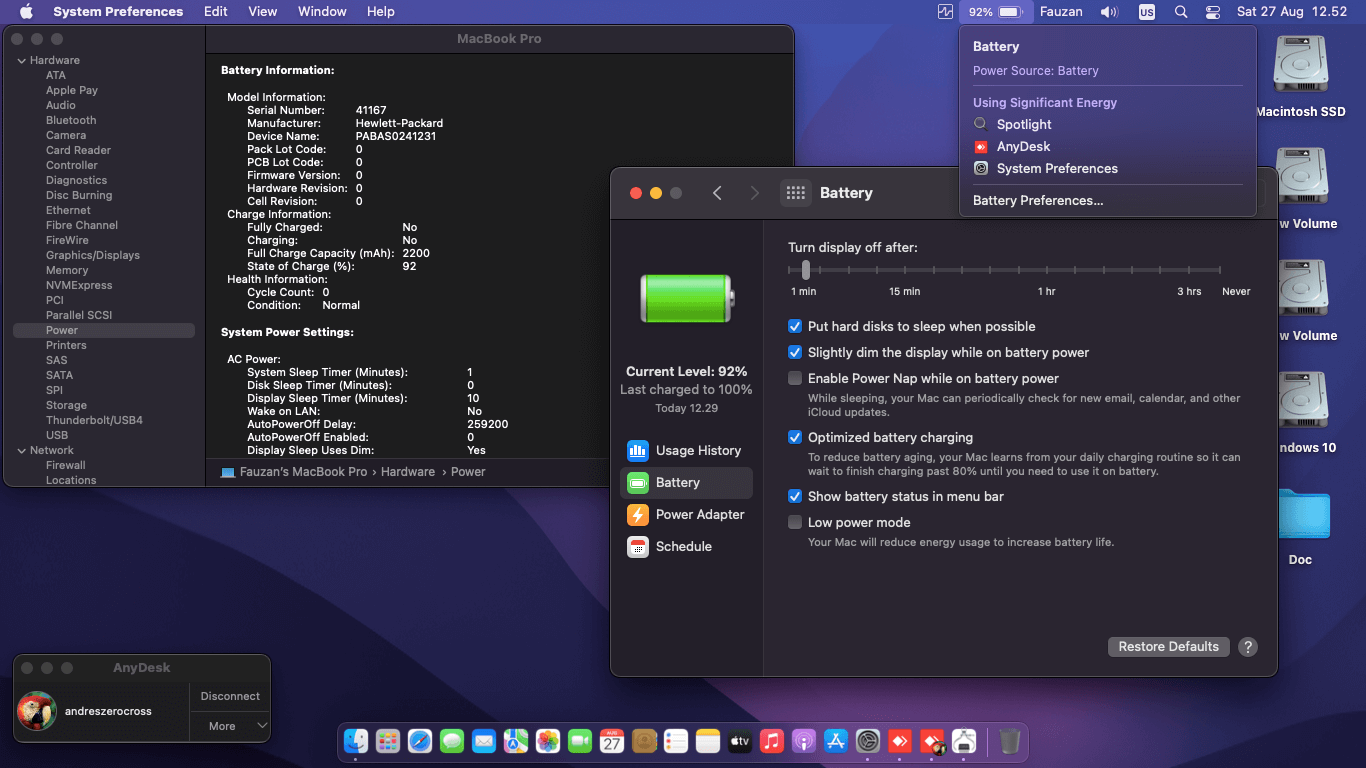Click the andreszerocross avatar in AnyDesk
The width and height of the screenshot is (1366, 768).
point(36,711)
